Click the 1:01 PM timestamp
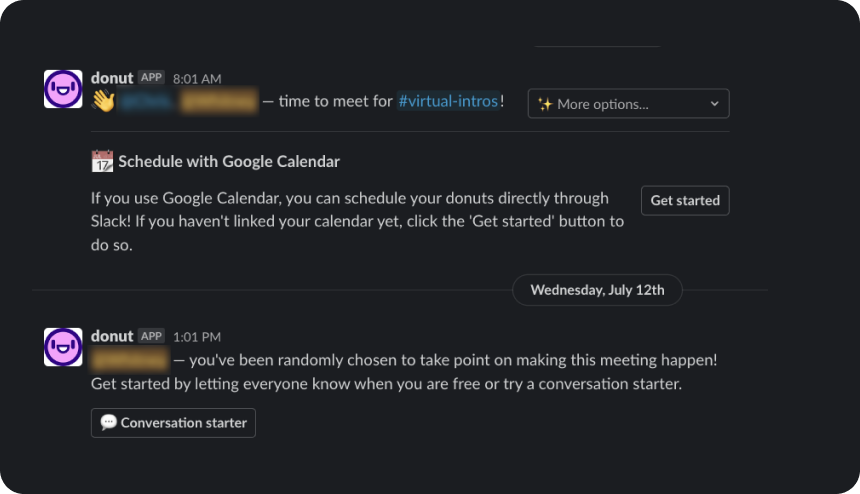The image size is (860, 494). (197, 337)
